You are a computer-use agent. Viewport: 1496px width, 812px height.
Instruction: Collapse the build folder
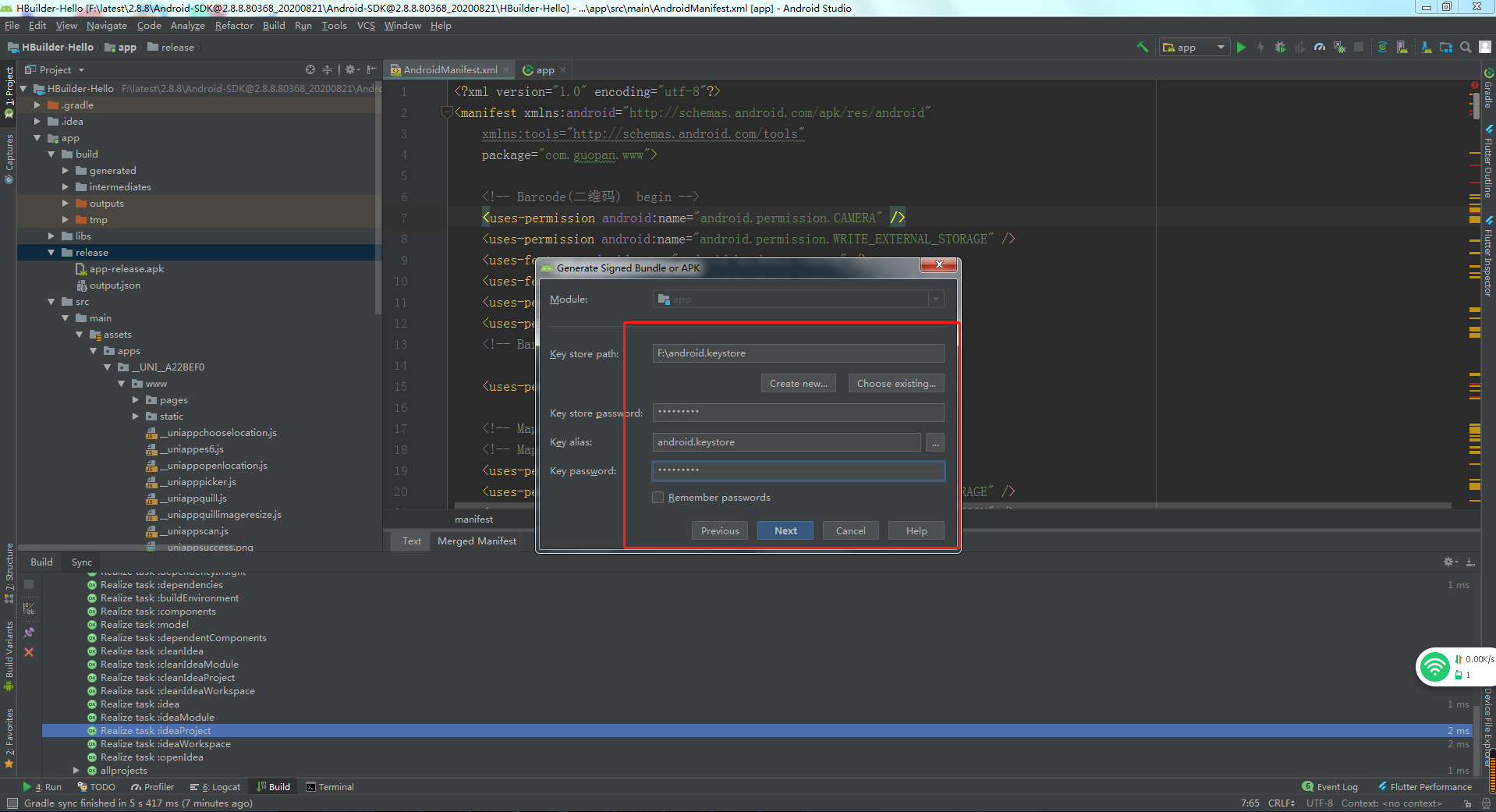coord(51,154)
